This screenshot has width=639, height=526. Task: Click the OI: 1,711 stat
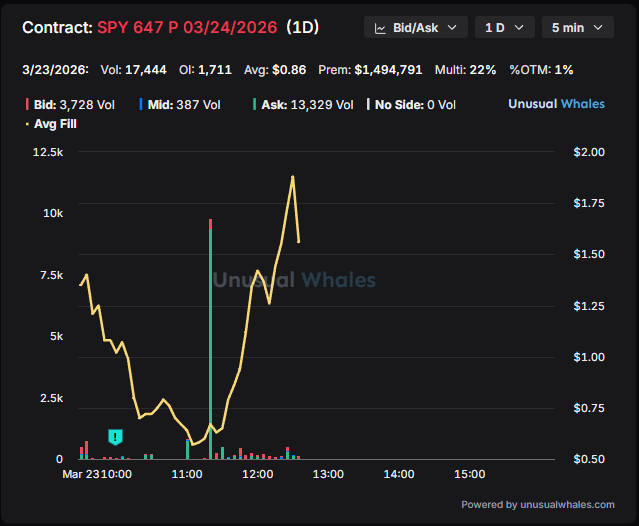click(x=205, y=70)
